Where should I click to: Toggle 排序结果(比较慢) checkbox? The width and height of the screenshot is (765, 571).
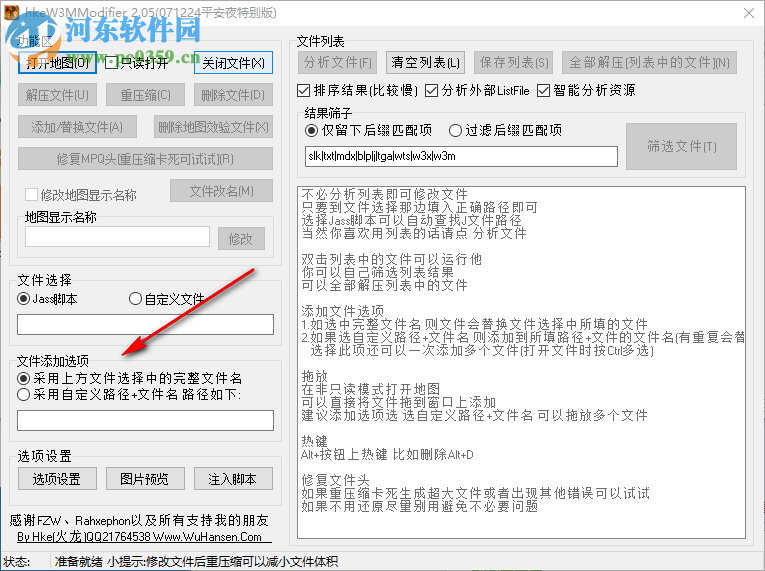click(x=303, y=90)
